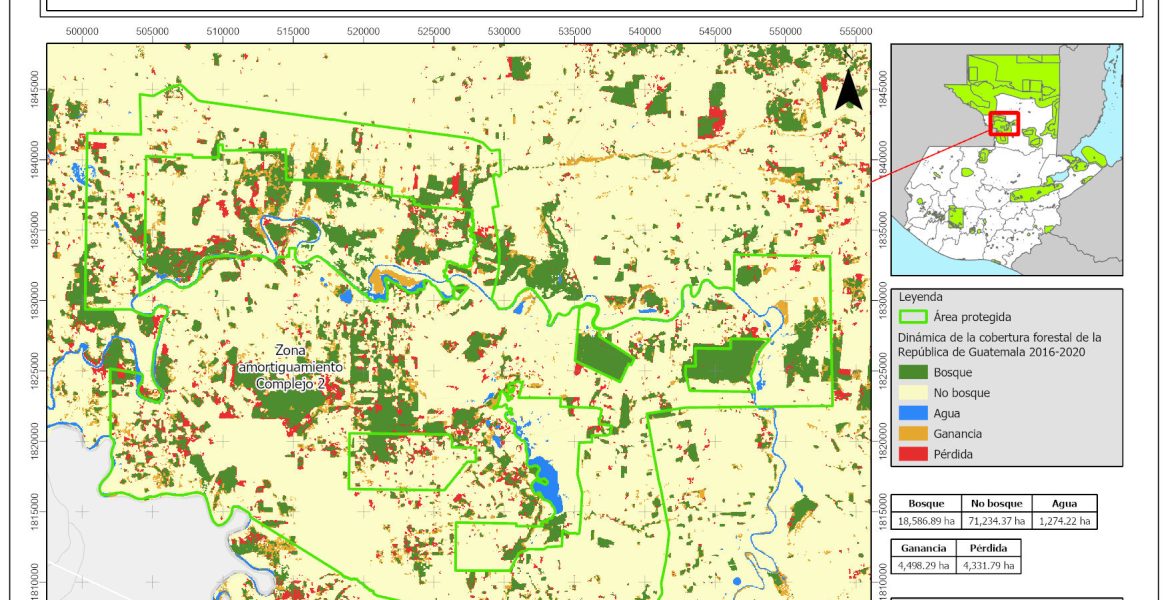Click the black north arrow symbol
Viewport: 1170px width, 600px height.
(848, 90)
